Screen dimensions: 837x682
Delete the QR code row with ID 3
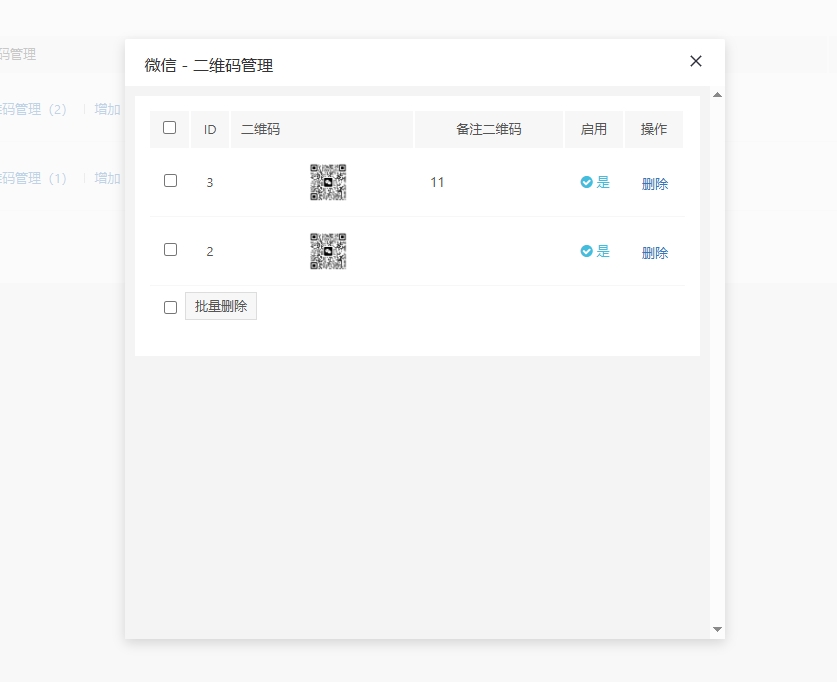click(654, 184)
